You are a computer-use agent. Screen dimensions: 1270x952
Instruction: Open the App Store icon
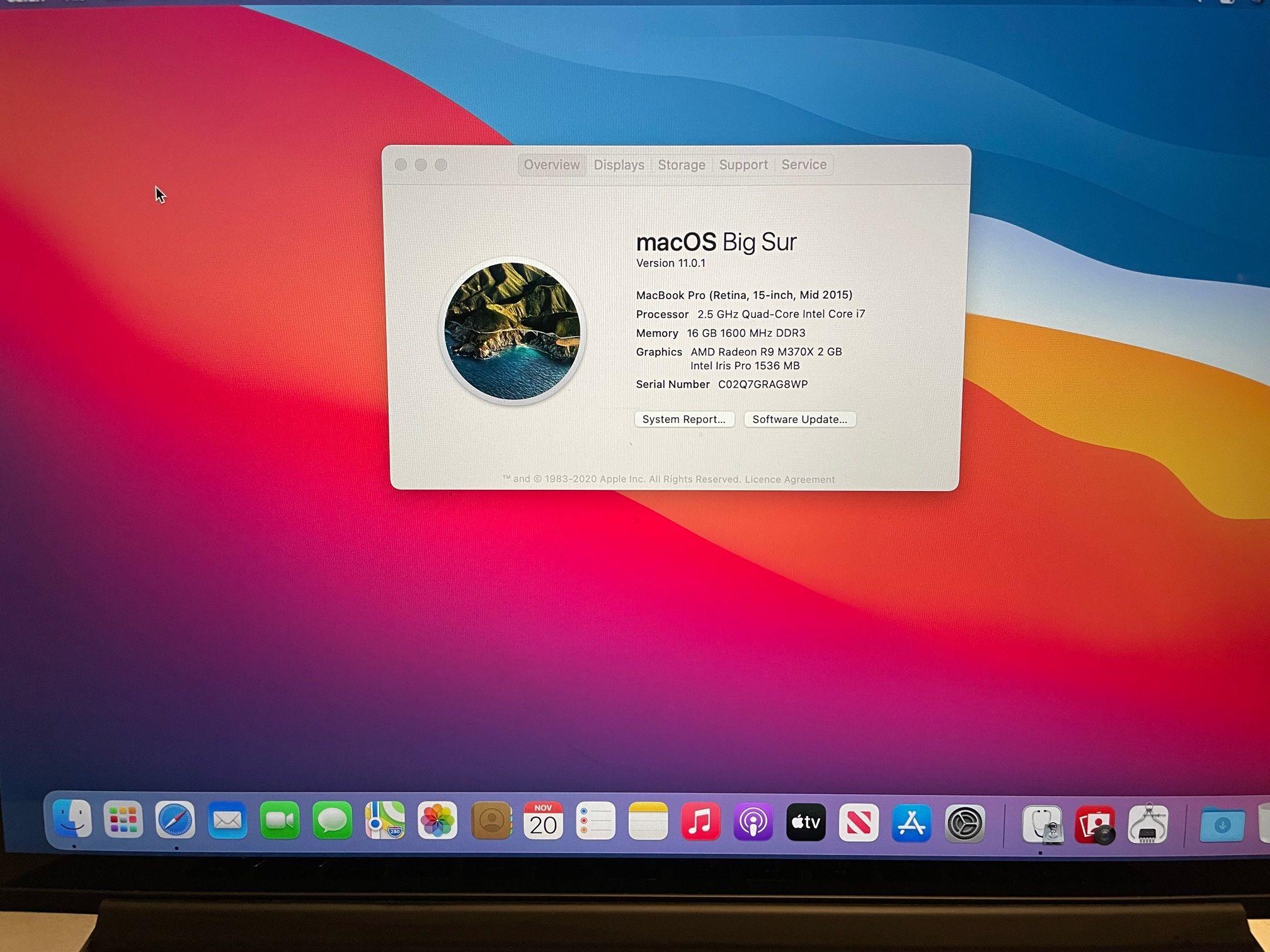(x=912, y=822)
